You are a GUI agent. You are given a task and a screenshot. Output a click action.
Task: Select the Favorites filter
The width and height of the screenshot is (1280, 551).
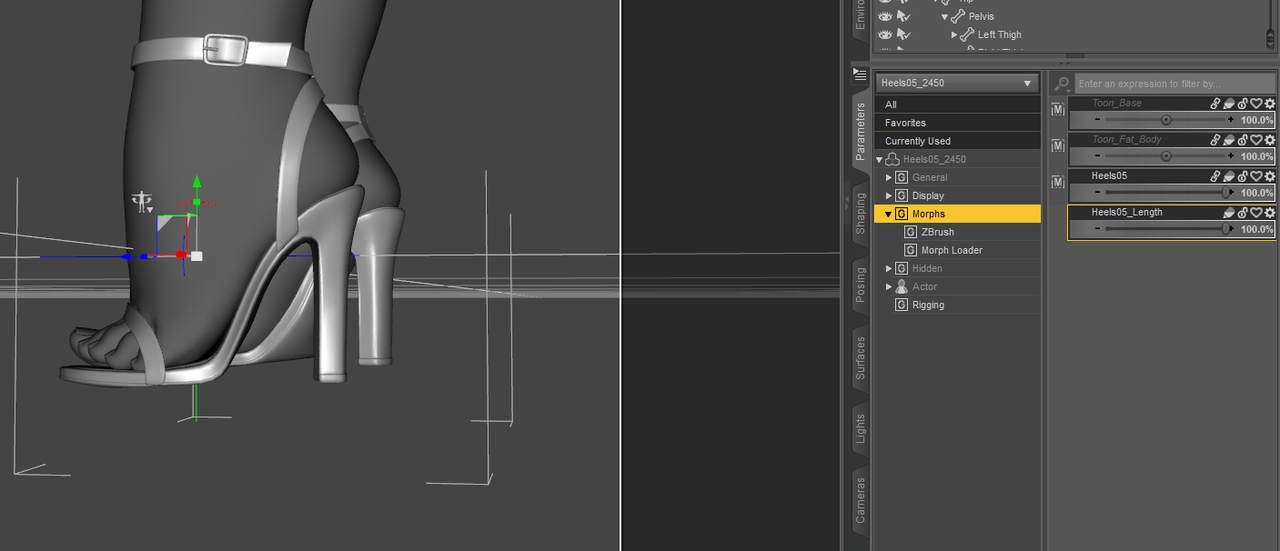point(957,123)
